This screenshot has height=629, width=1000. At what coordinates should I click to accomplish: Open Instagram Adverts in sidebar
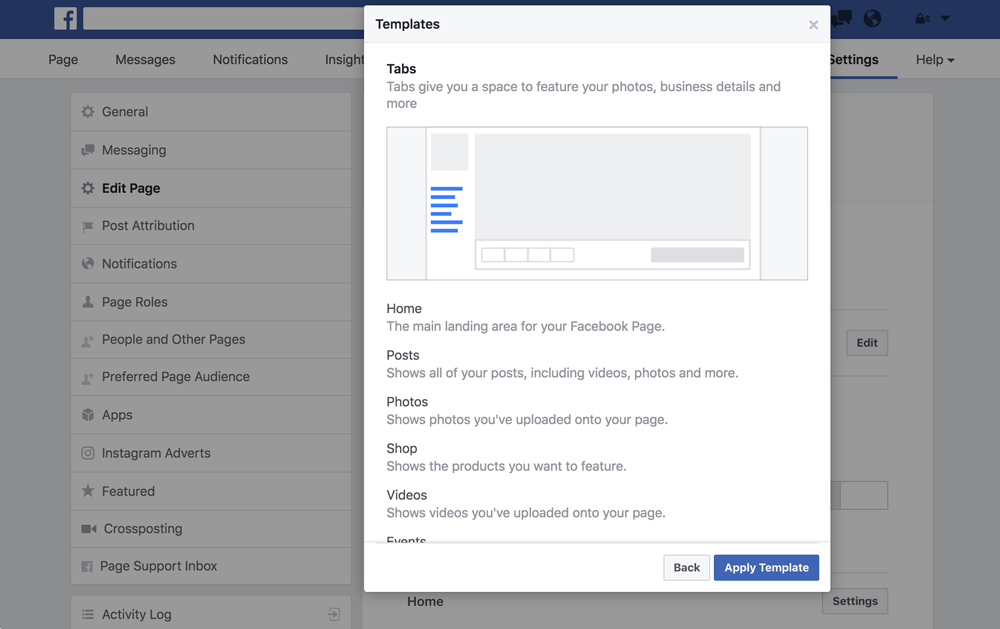click(x=211, y=453)
